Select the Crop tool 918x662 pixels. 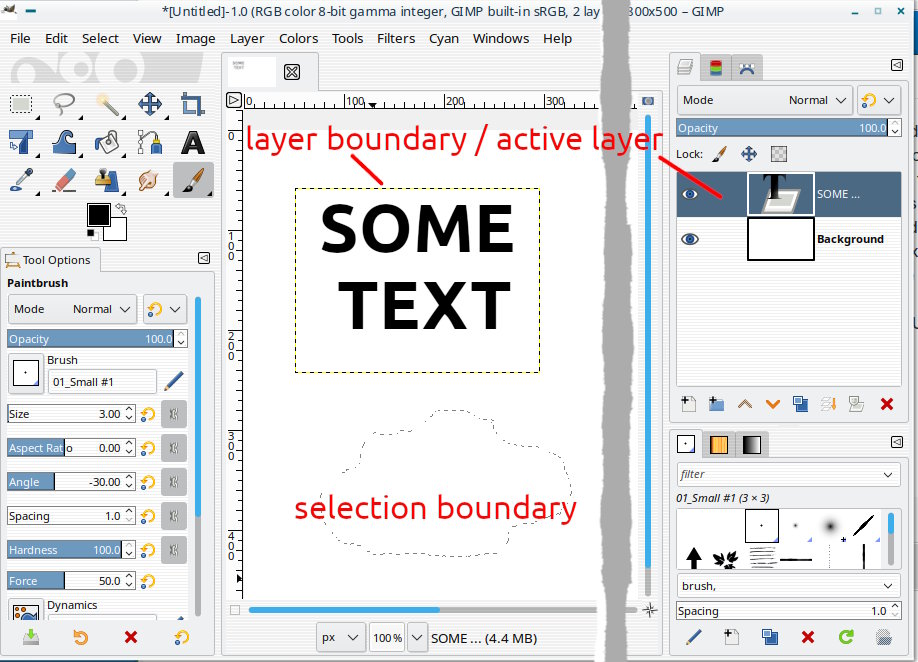click(x=193, y=104)
